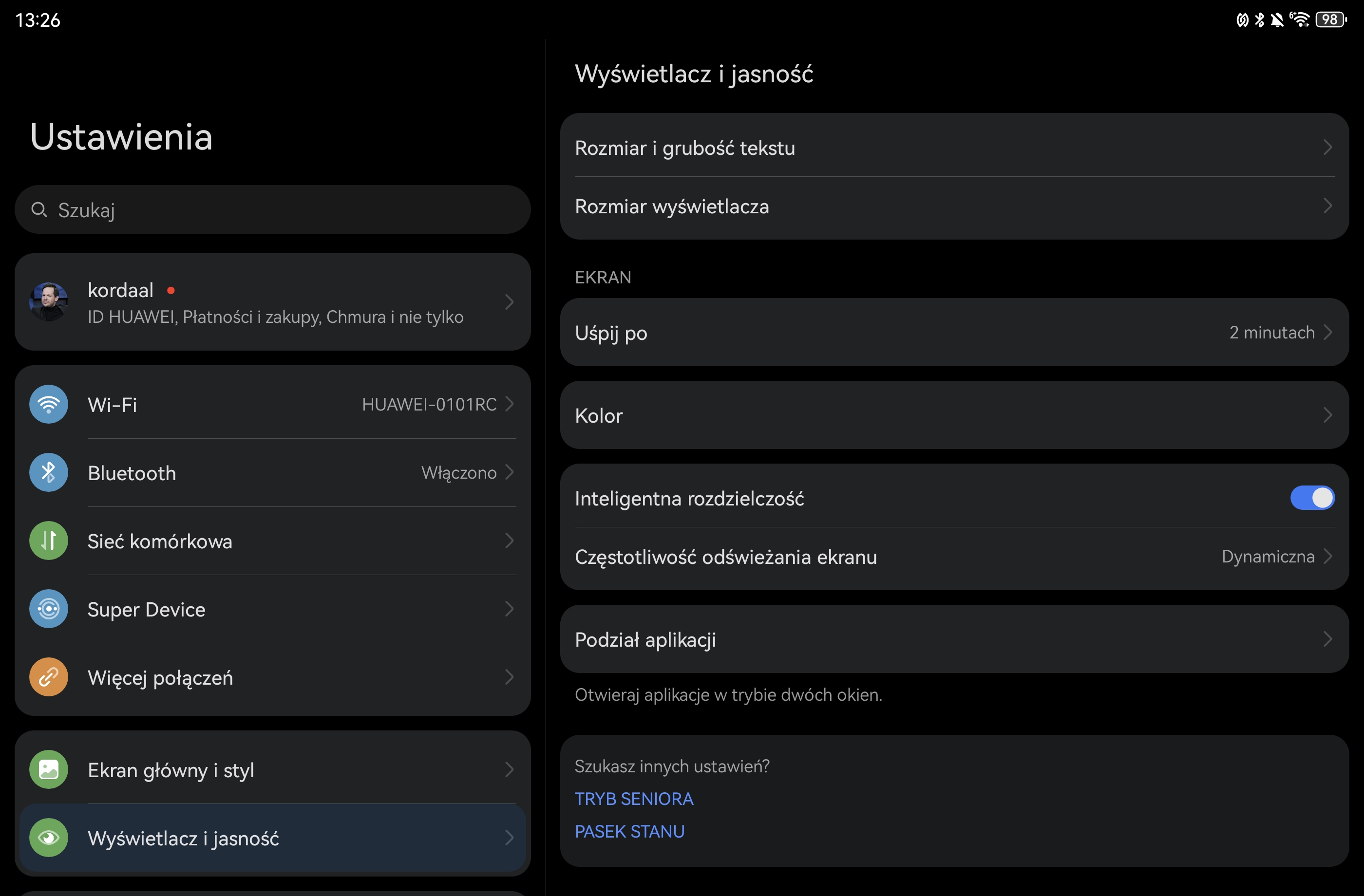Click the Wi-Fi icon in settings list
Screen dimensions: 1364x896
(49, 405)
